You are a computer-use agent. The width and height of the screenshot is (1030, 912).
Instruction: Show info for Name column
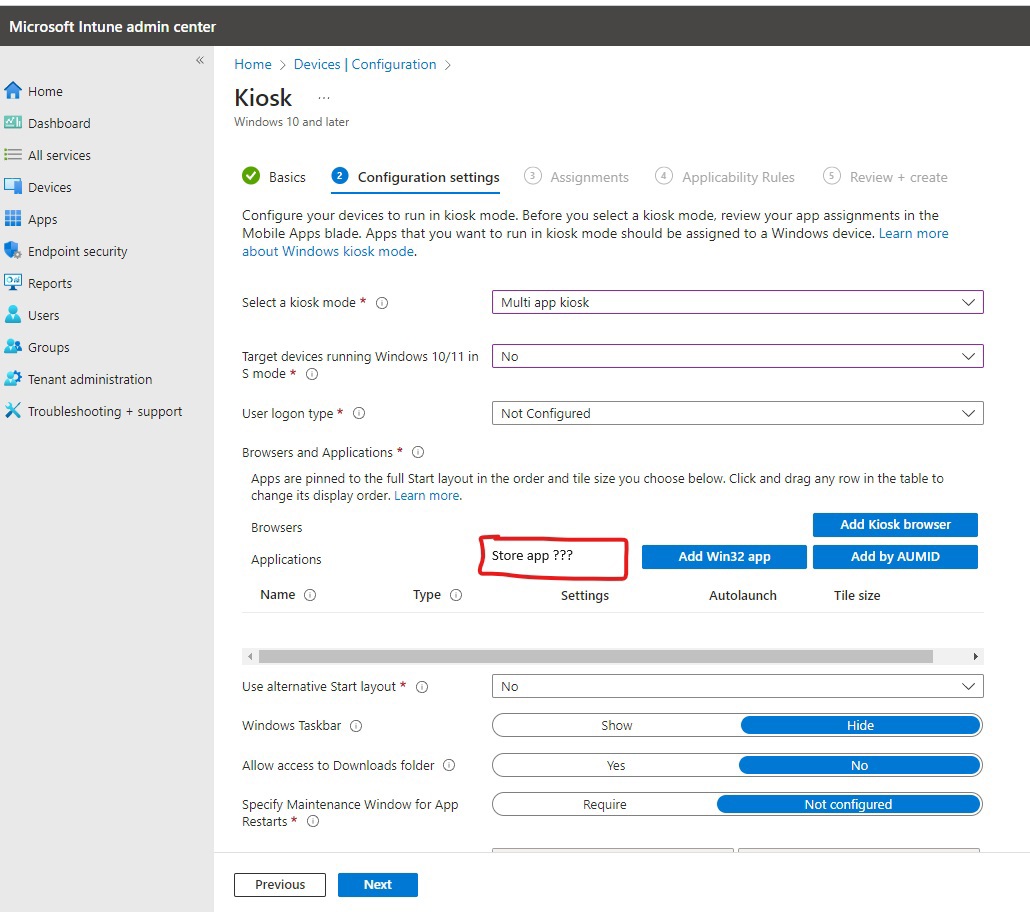[x=310, y=595]
